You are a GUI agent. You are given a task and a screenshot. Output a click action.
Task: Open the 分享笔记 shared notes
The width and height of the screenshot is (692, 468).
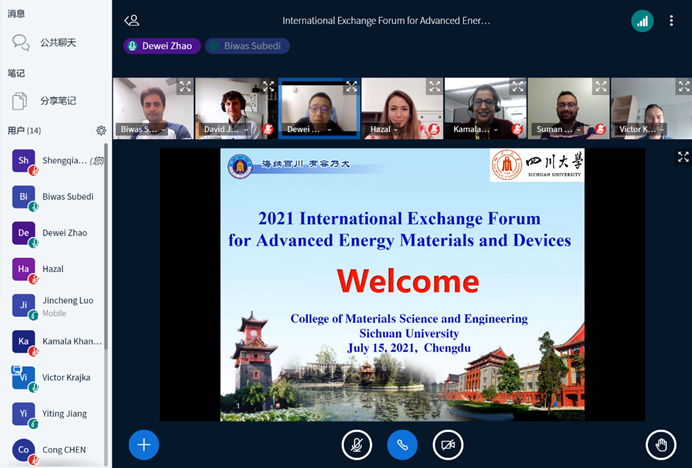[x=56, y=101]
